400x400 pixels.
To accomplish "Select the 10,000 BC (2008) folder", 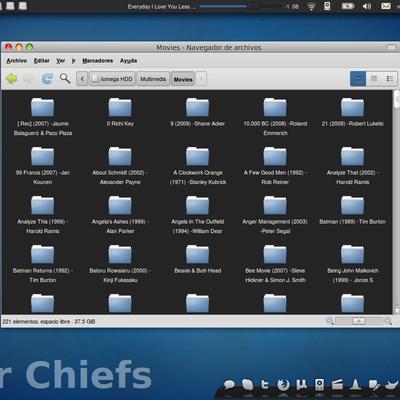I will tap(275, 117).
